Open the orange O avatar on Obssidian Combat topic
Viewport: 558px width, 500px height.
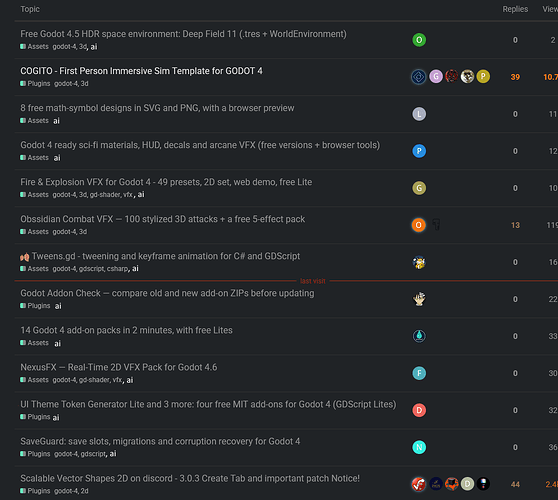tap(418, 225)
